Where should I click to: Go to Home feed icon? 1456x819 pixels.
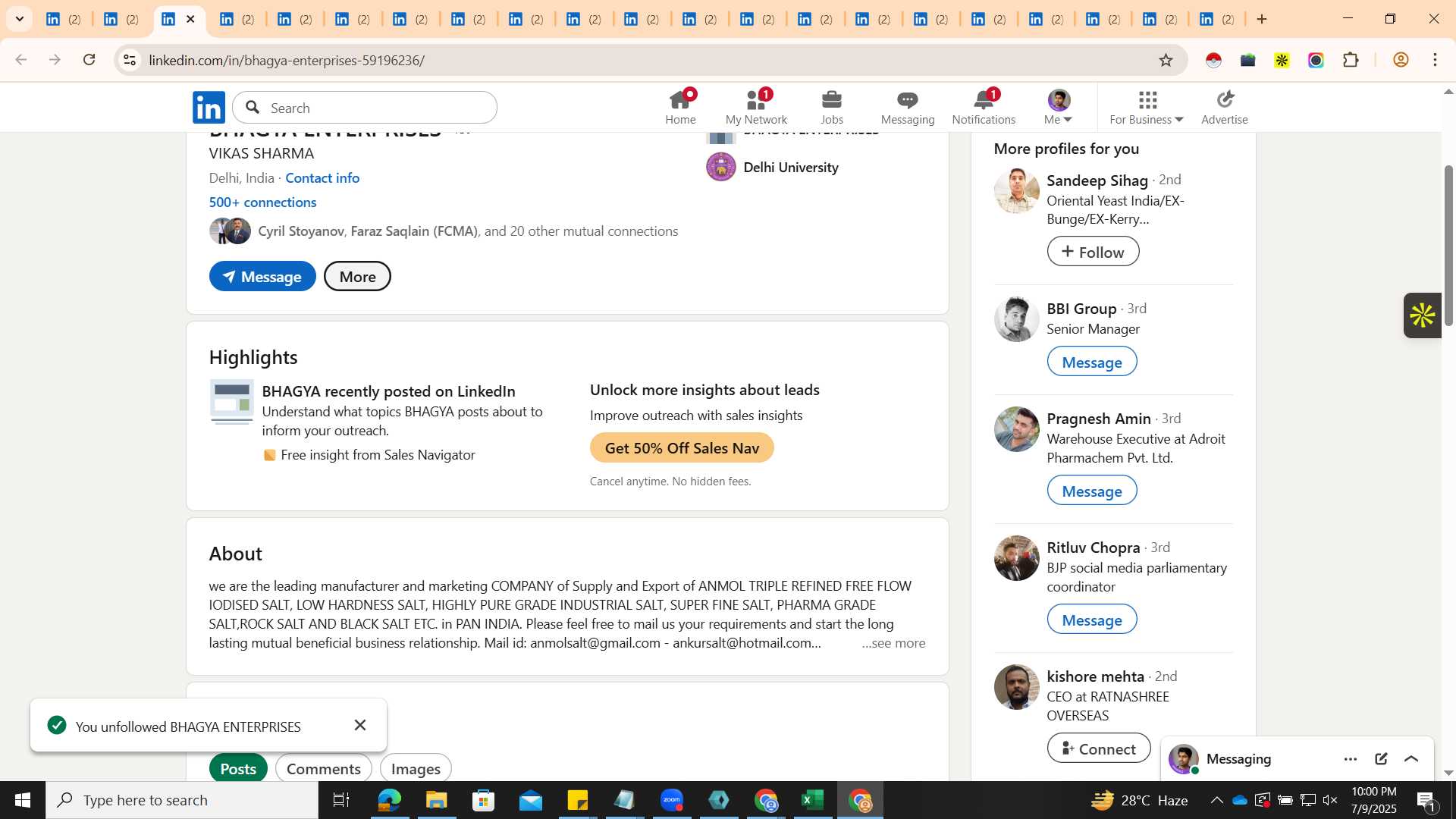[x=680, y=107]
